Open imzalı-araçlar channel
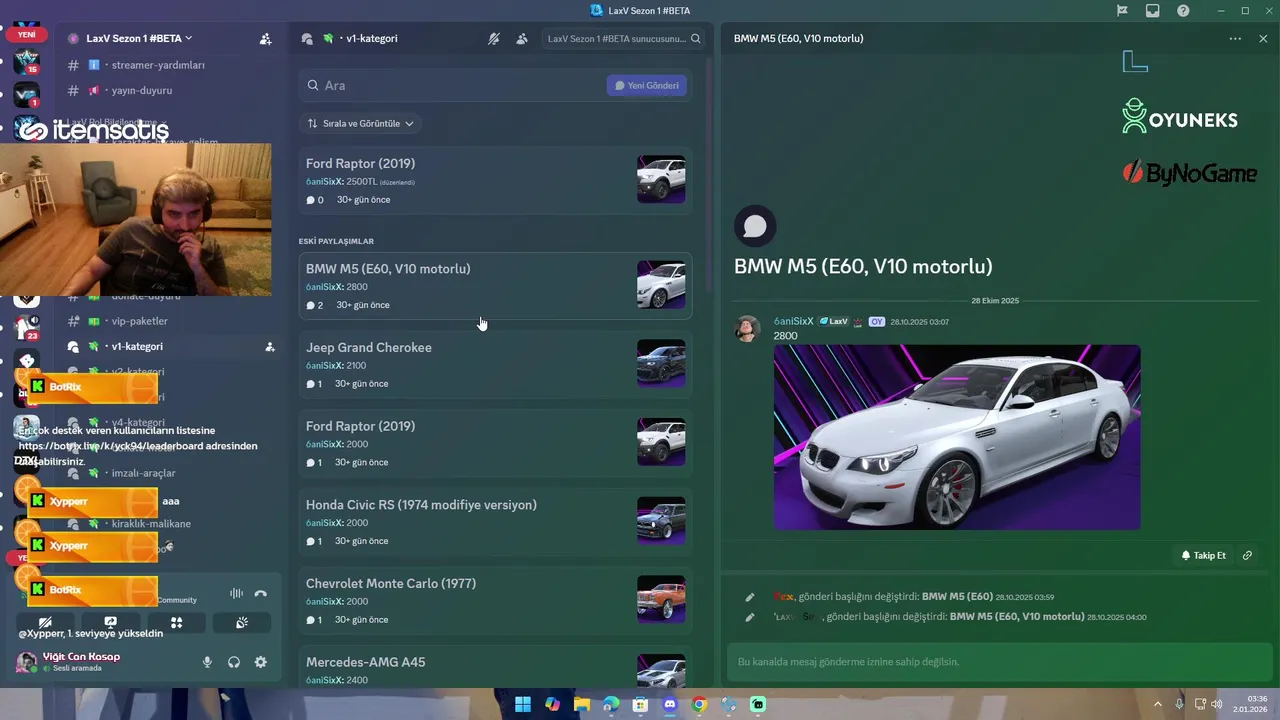 (x=143, y=473)
